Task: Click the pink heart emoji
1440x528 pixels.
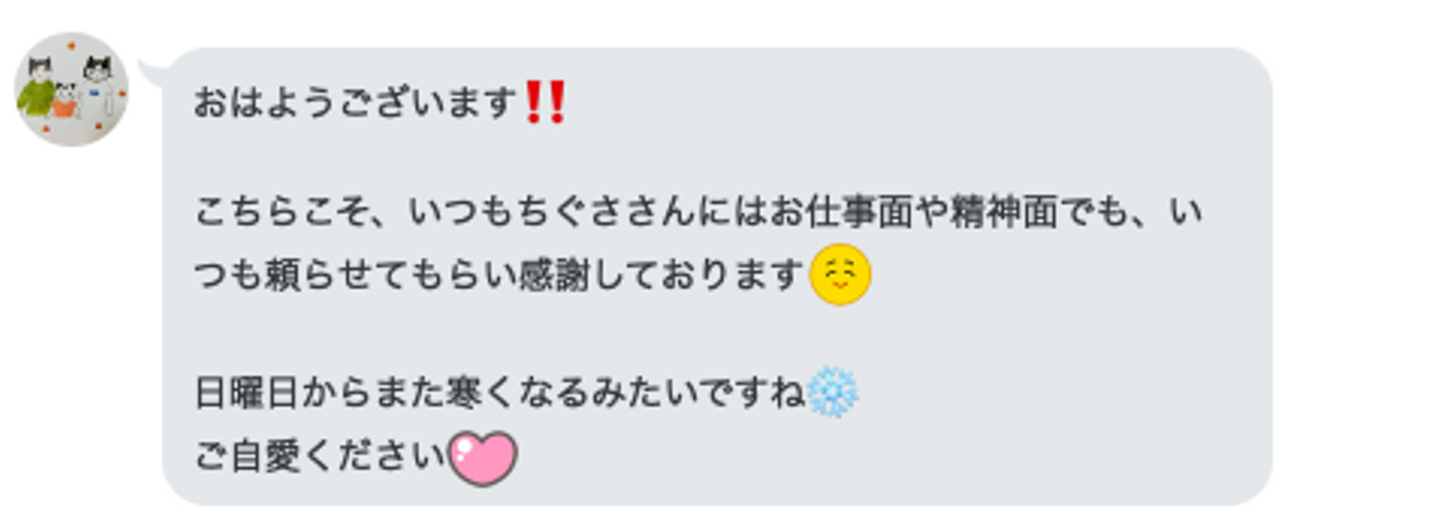Action: pyautogui.click(x=483, y=458)
